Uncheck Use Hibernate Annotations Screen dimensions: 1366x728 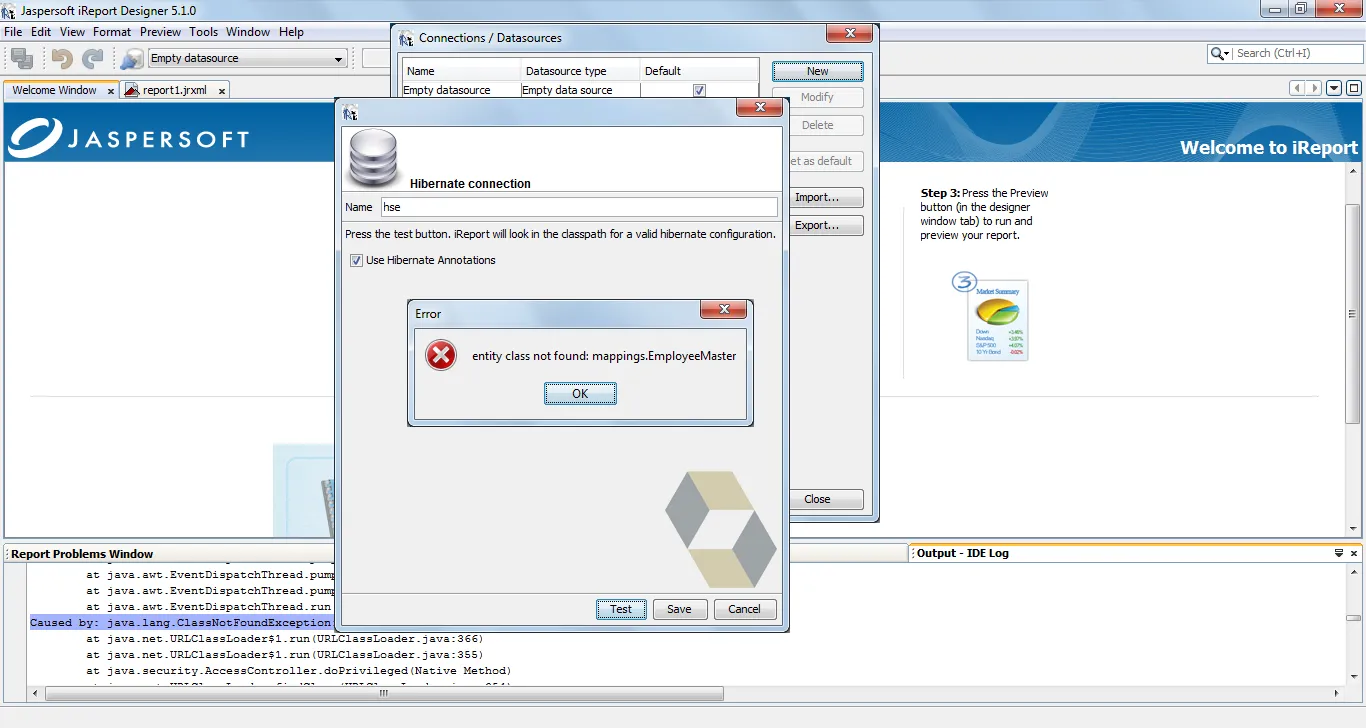coord(357,261)
